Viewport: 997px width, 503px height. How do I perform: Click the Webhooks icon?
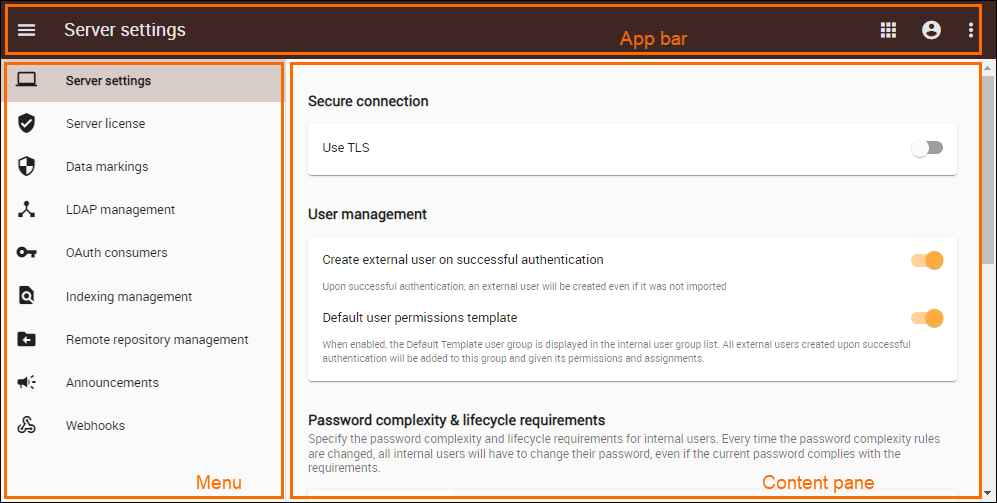point(27,425)
